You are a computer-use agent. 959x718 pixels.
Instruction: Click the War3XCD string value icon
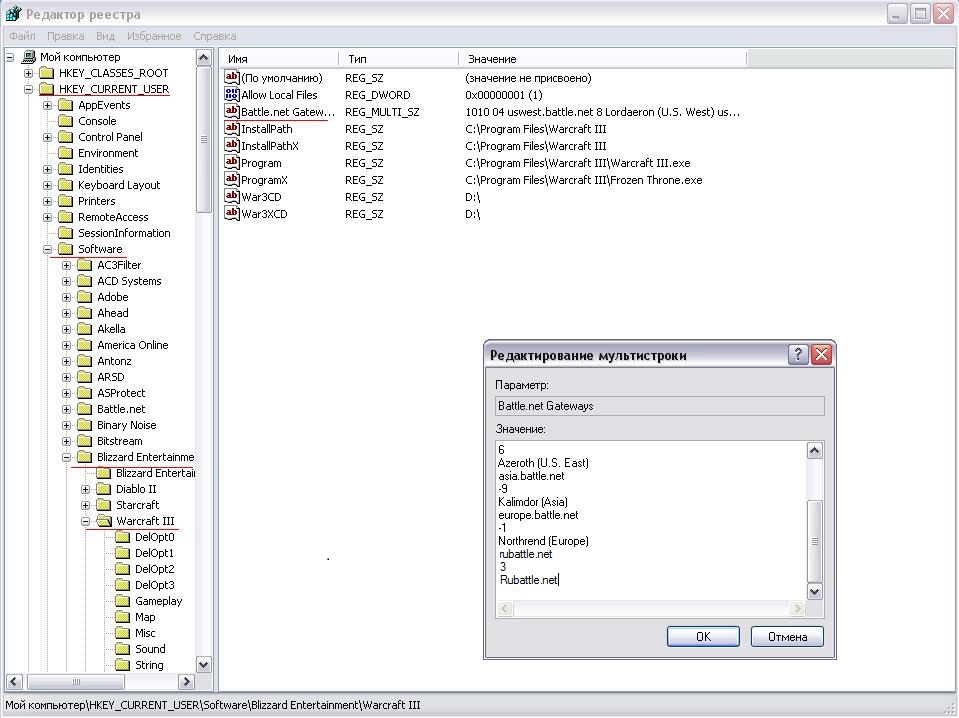click(x=231, y=213)
